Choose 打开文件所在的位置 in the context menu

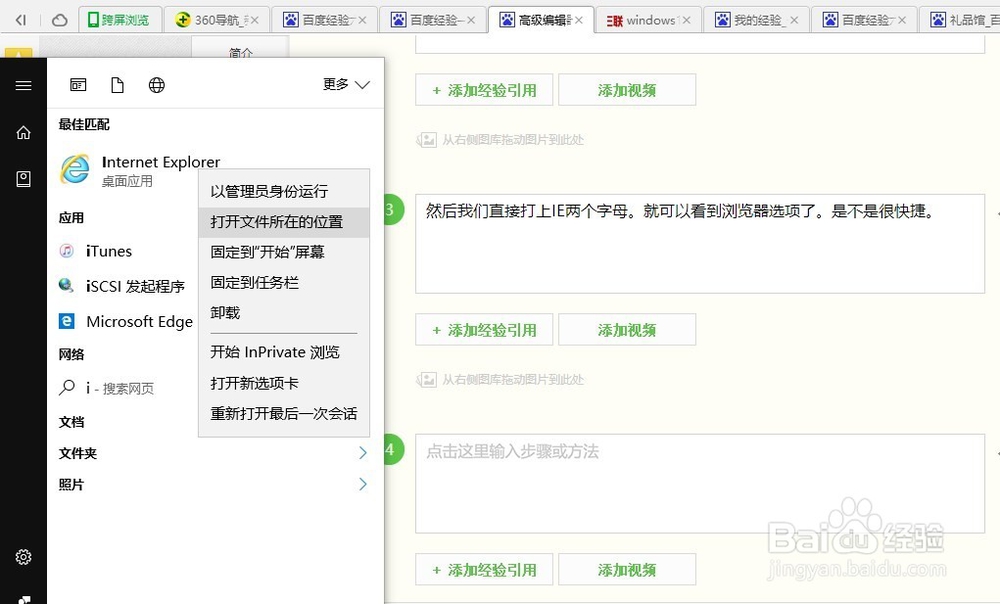click(x=284, y=222)
